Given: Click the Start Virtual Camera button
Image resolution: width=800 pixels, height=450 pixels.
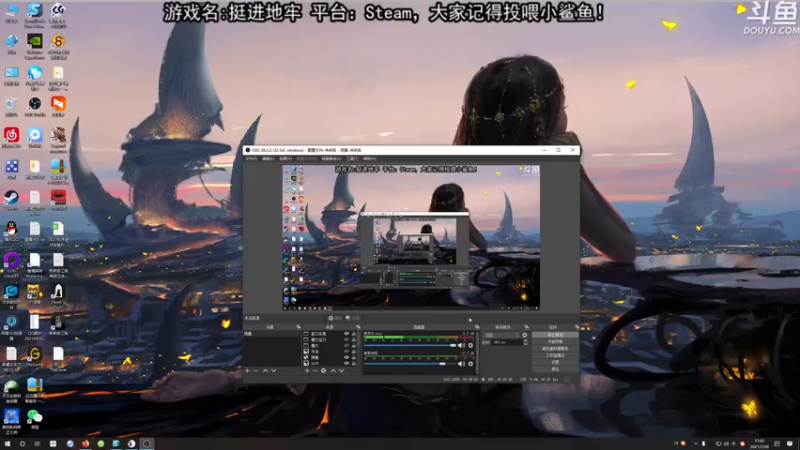Looking at the screenshot, I should click(x=555, y=348).
